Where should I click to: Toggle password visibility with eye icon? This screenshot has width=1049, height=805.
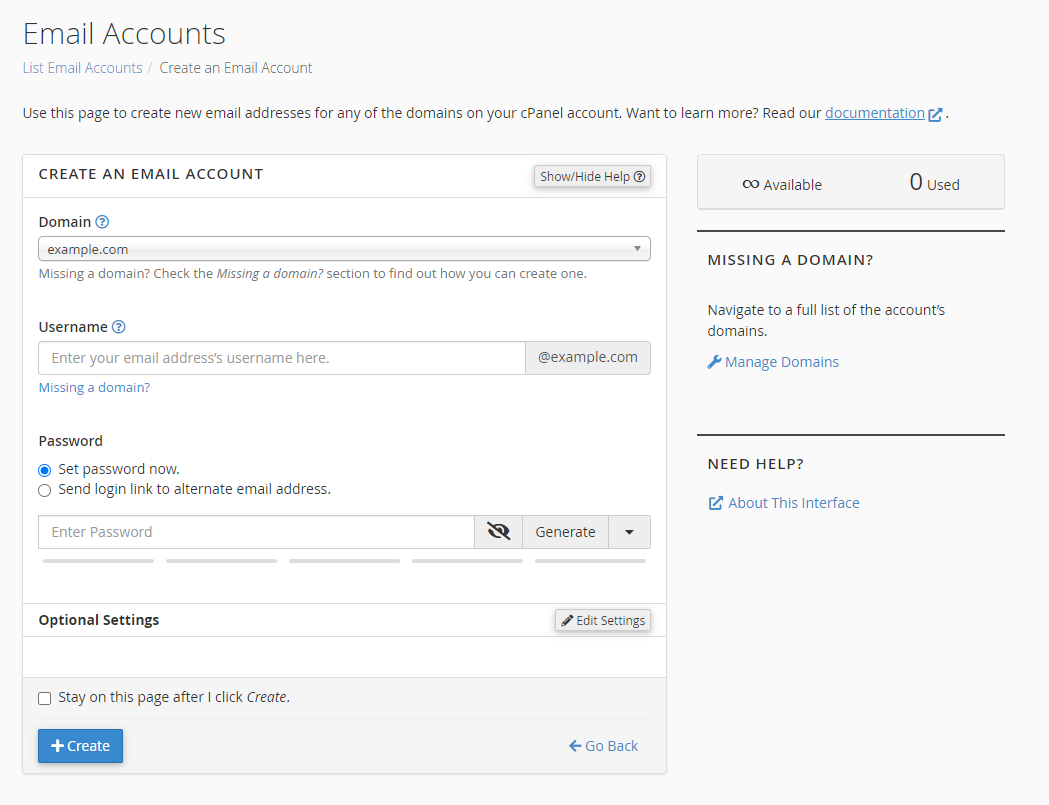(x=498, y=531)
